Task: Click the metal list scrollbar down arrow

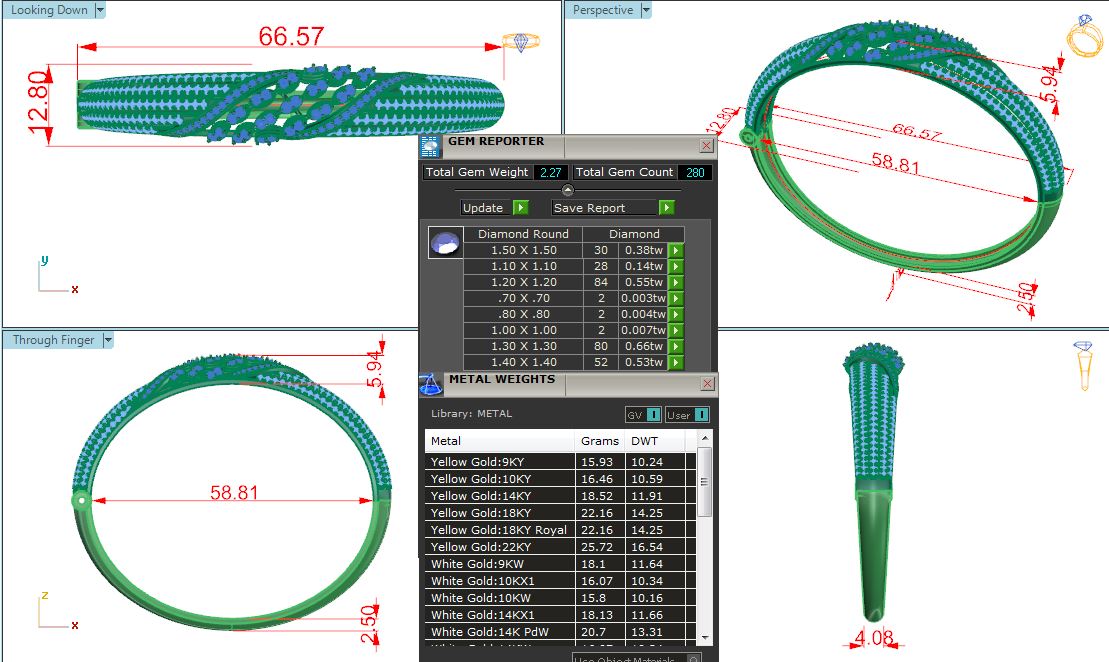Action: tap(704, 637)
